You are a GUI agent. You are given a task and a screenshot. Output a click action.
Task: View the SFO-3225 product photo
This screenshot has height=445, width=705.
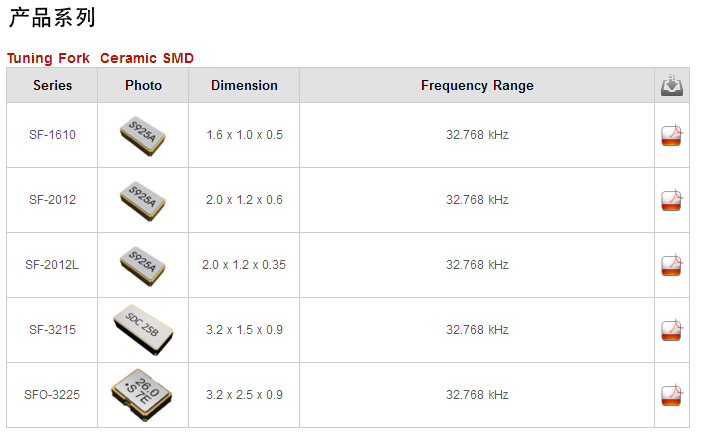click(142, 395)
